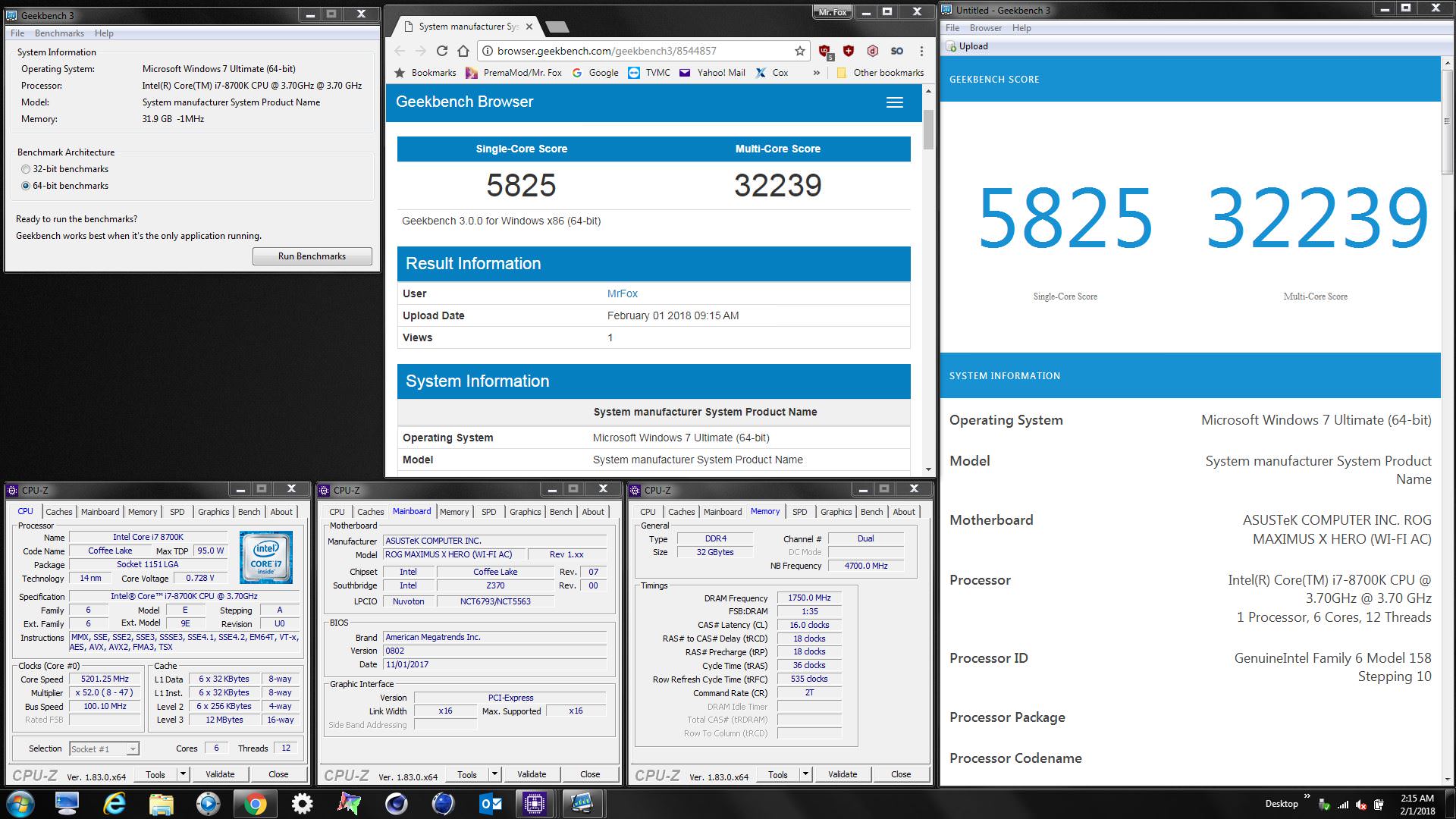This screenshot has width=1456, height=819.
Task: Open SPD tab in Mainboard CPU-Z window
Action: 489,512
